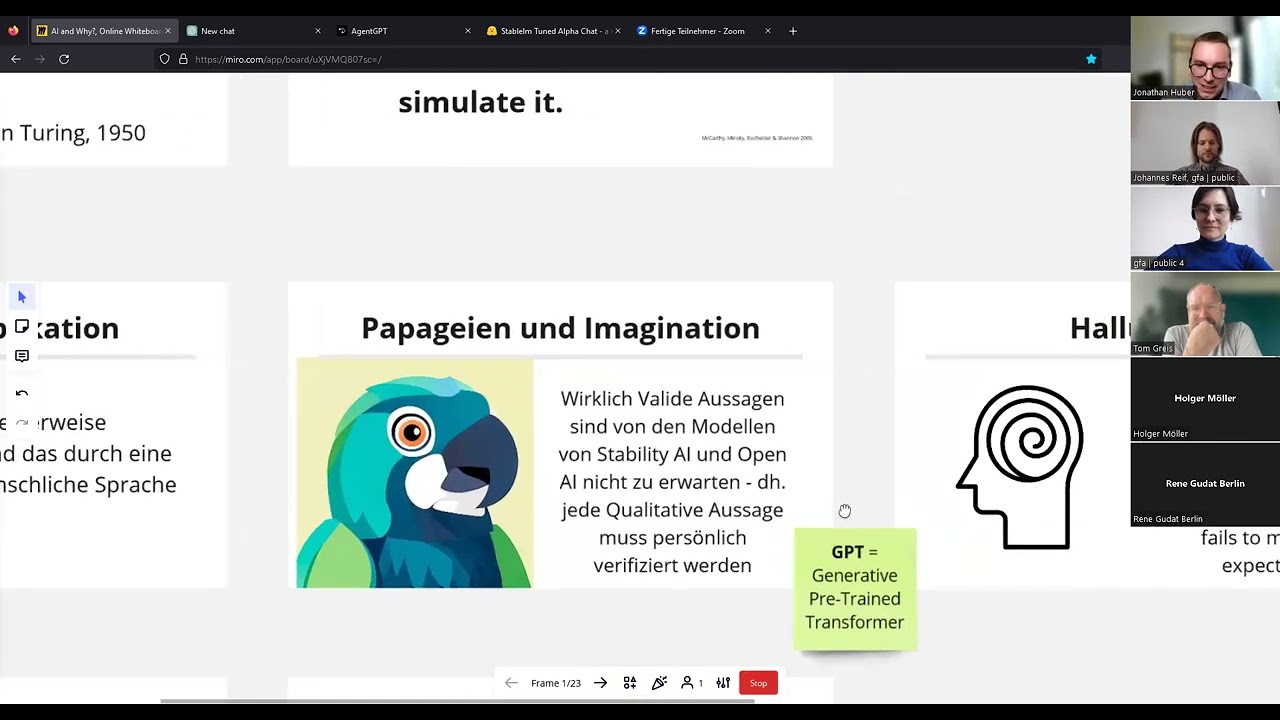This screenshot has width=1280, height=720.
Task: Stop the presentation mode
Action: tap(758, 683)
